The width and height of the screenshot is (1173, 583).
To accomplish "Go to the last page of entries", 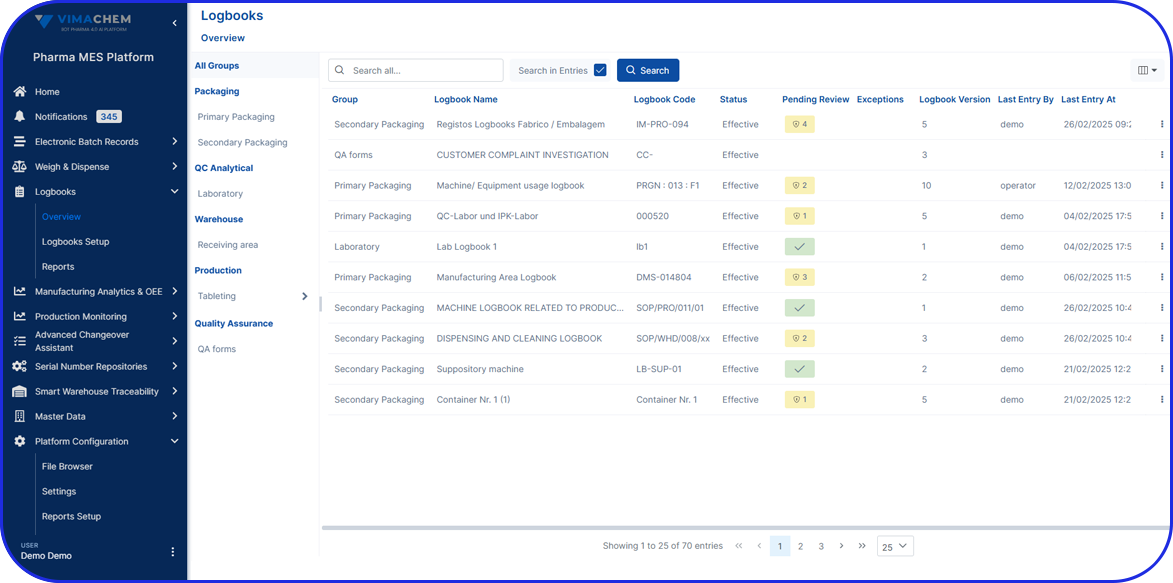I will click(x=862, y=546).
